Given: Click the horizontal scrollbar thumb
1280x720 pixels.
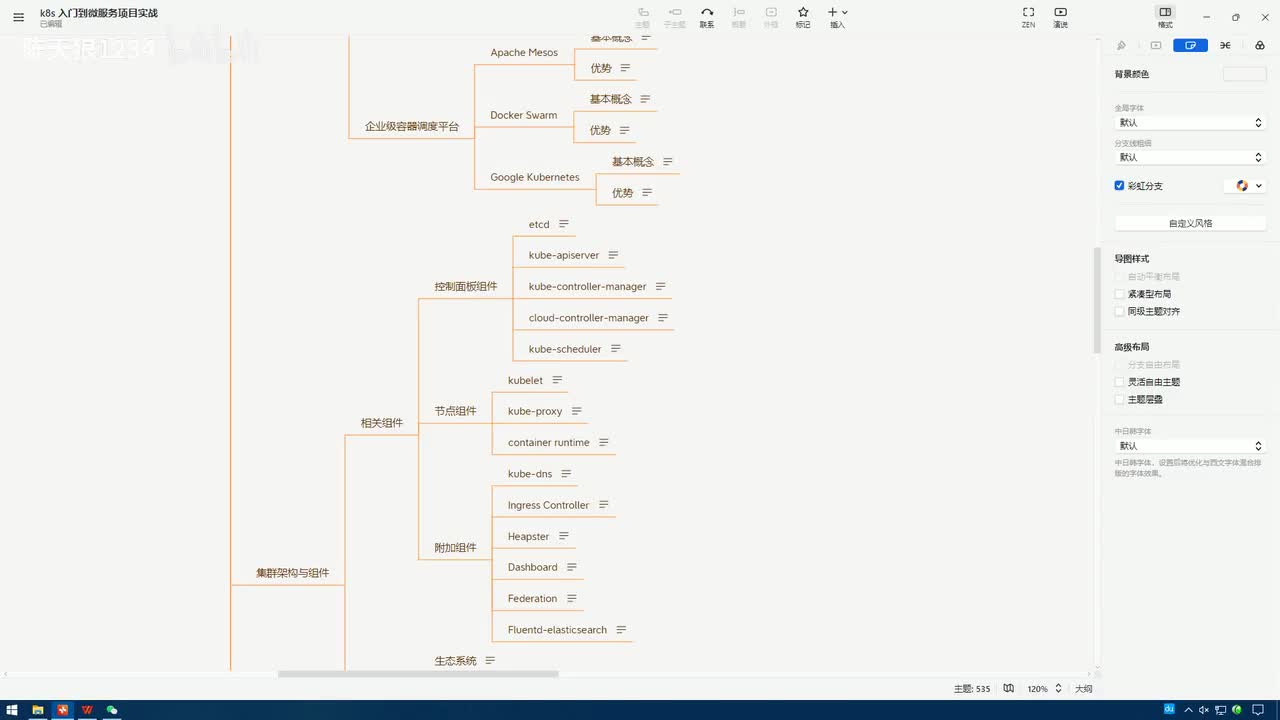Looking at the screenshot, I should (418, 674).
